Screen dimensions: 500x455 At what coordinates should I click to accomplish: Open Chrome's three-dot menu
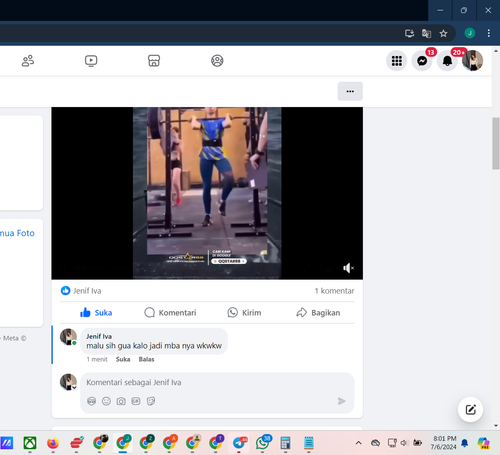(x=489, y=33)
